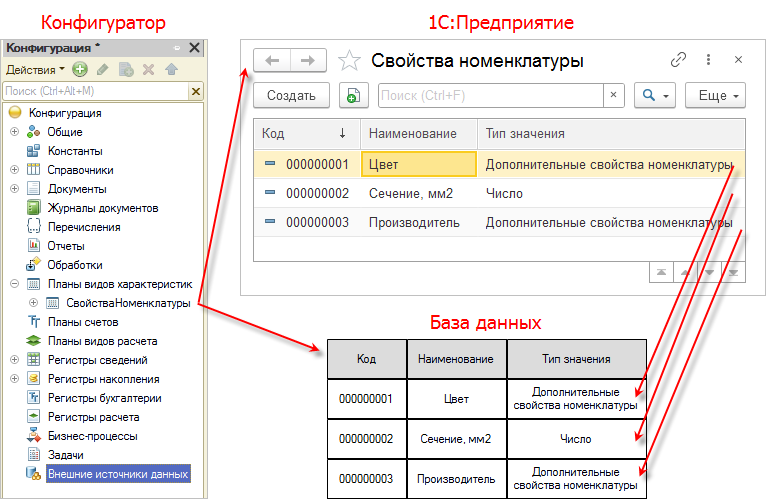Expand the Общие tree node
Screen dimensions: 766x499
coord(15,131)
